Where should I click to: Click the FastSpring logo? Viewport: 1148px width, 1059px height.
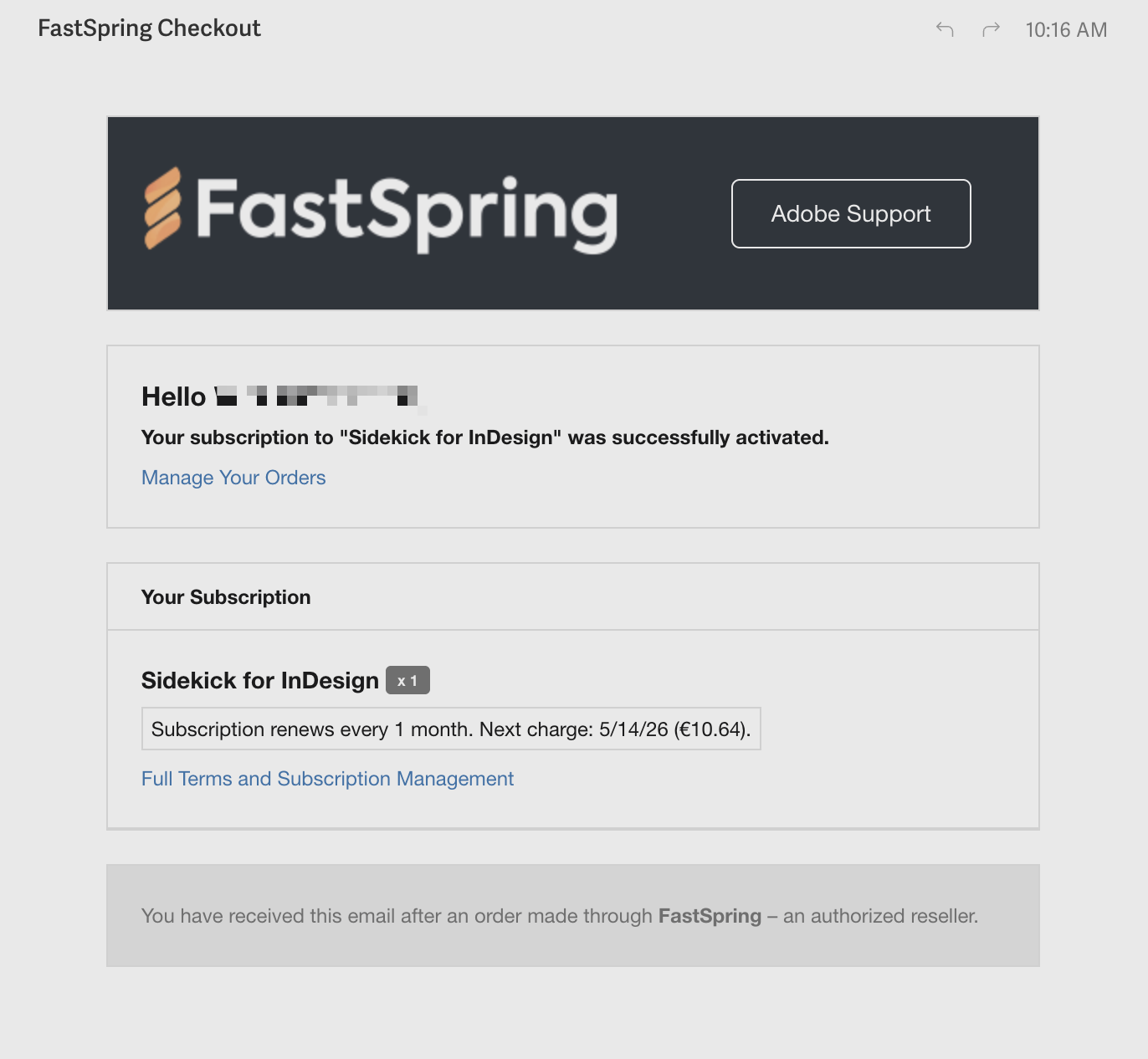tap(381, 212)
